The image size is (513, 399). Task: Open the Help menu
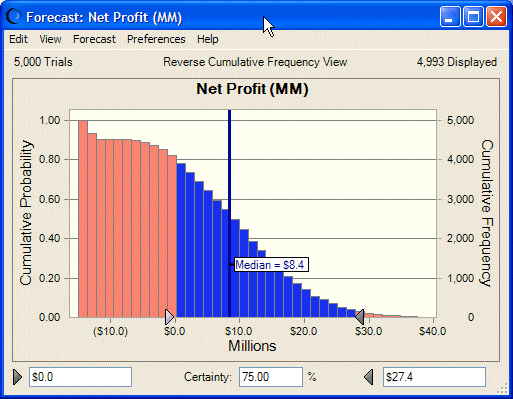pyautogui.click(x=208, y=39)
